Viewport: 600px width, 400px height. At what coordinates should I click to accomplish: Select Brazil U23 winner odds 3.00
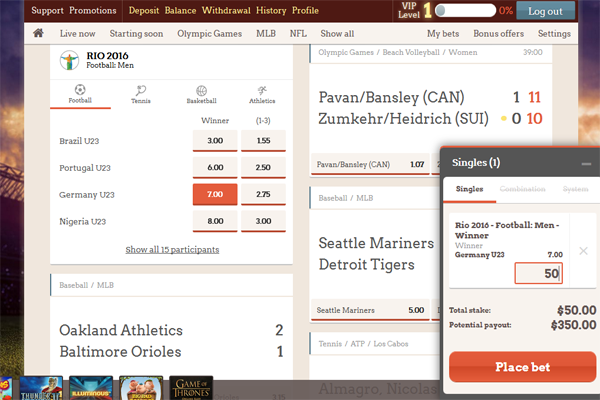pos(215,141)
